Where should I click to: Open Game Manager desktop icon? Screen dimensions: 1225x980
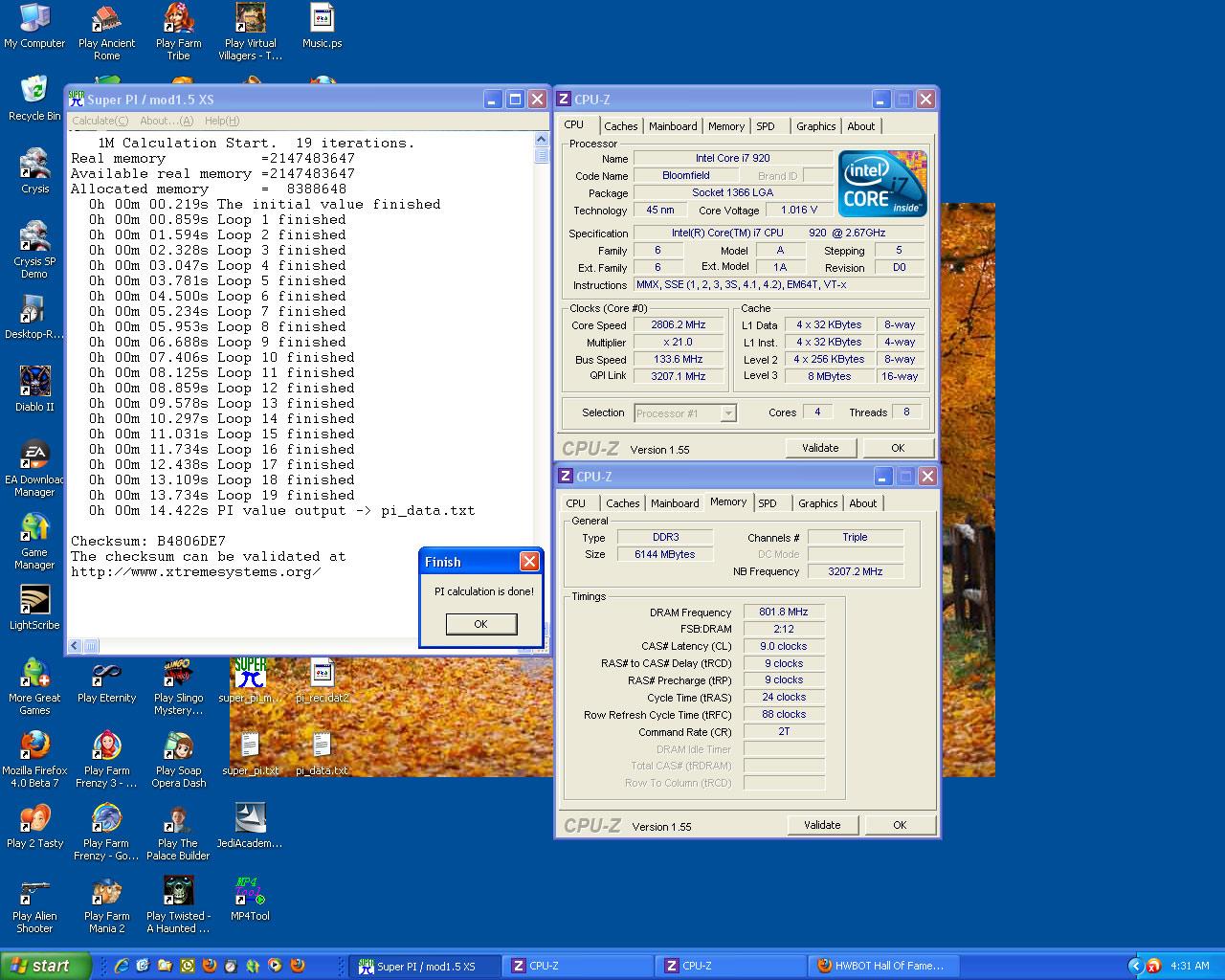click(x=34, y=542)
